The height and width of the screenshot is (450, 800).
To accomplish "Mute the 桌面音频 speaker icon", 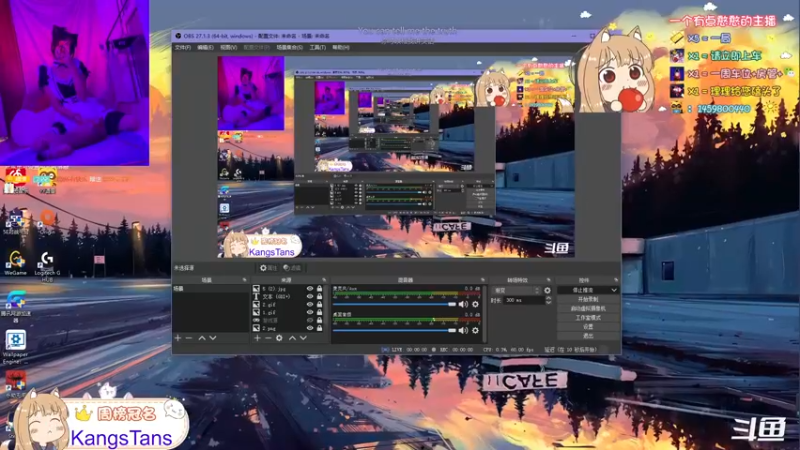I will click(463, 330).
